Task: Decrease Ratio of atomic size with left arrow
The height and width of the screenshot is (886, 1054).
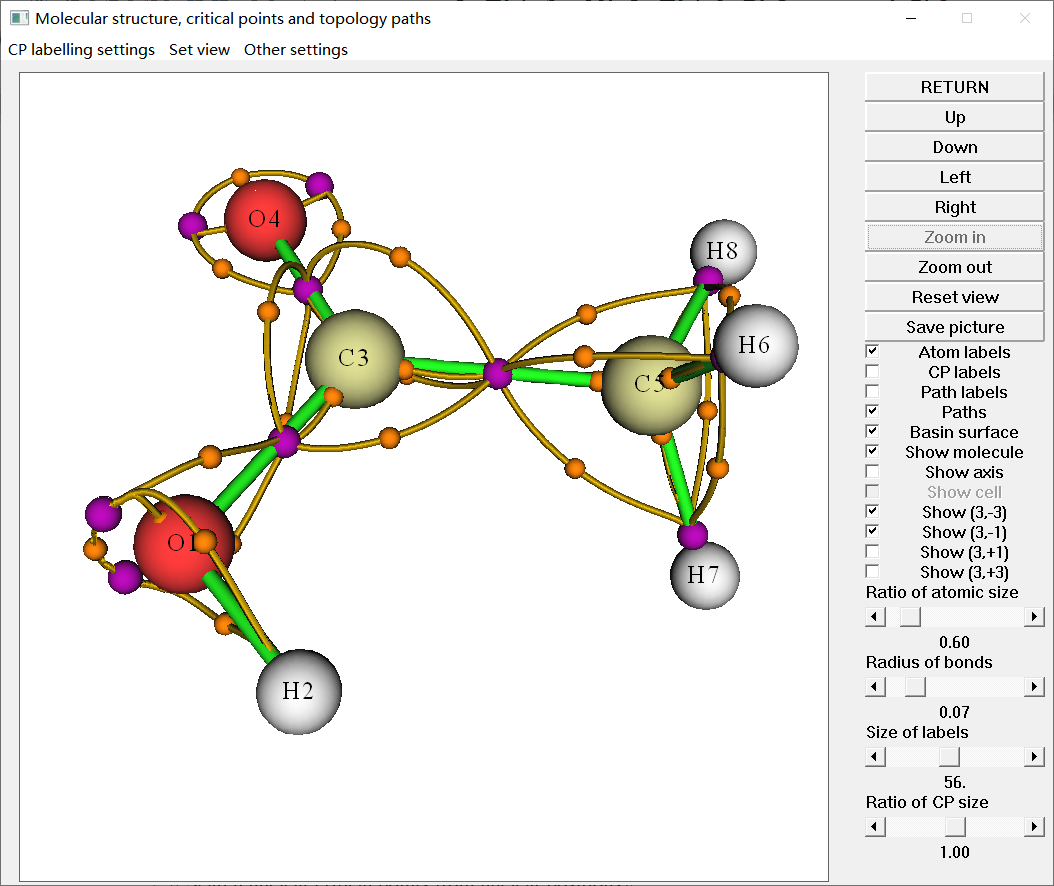Action: pos(875,616)
